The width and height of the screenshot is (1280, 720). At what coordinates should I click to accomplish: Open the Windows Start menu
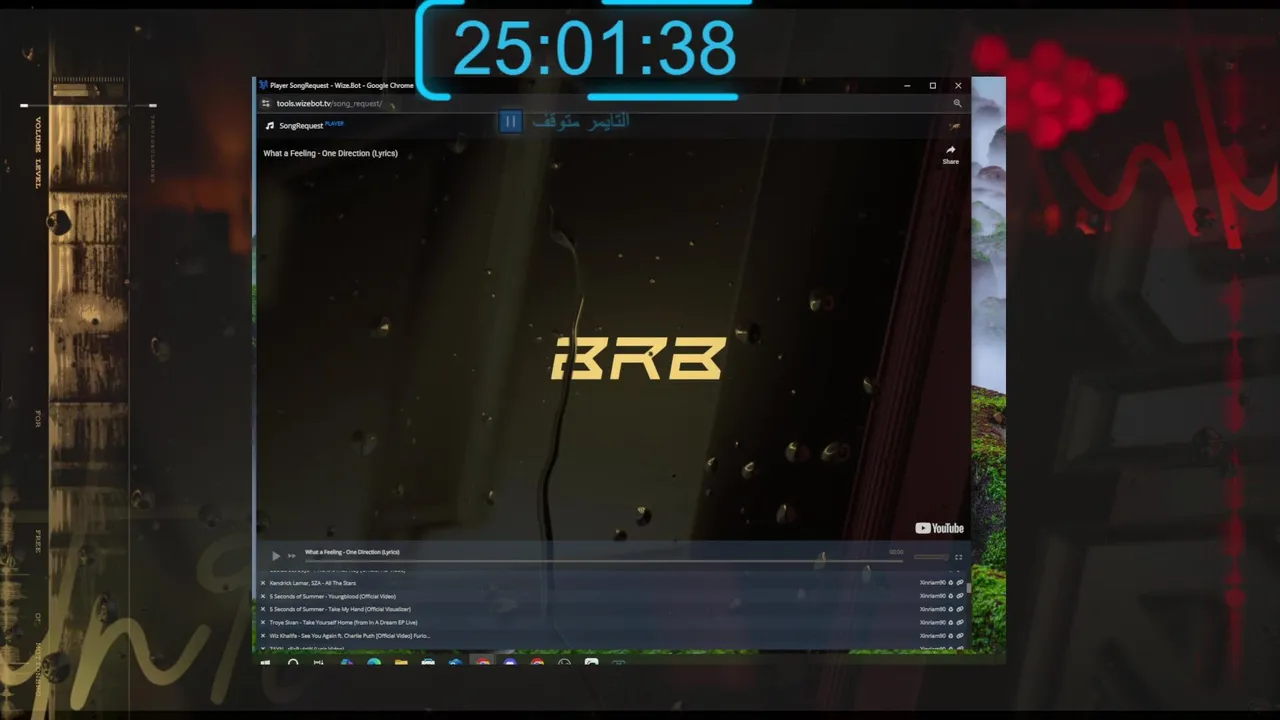[x=265, y=662]
